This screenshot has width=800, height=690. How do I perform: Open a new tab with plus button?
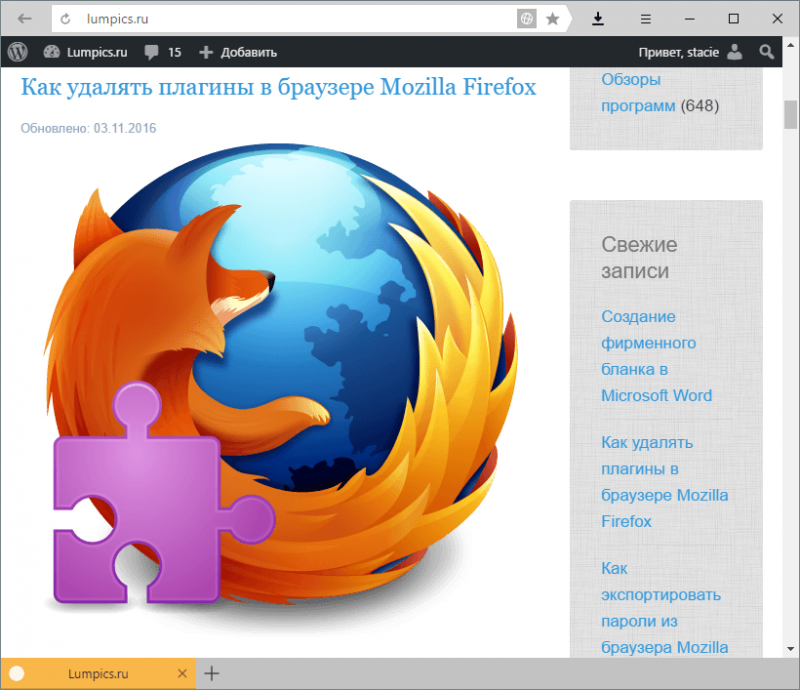coord(212,674)
